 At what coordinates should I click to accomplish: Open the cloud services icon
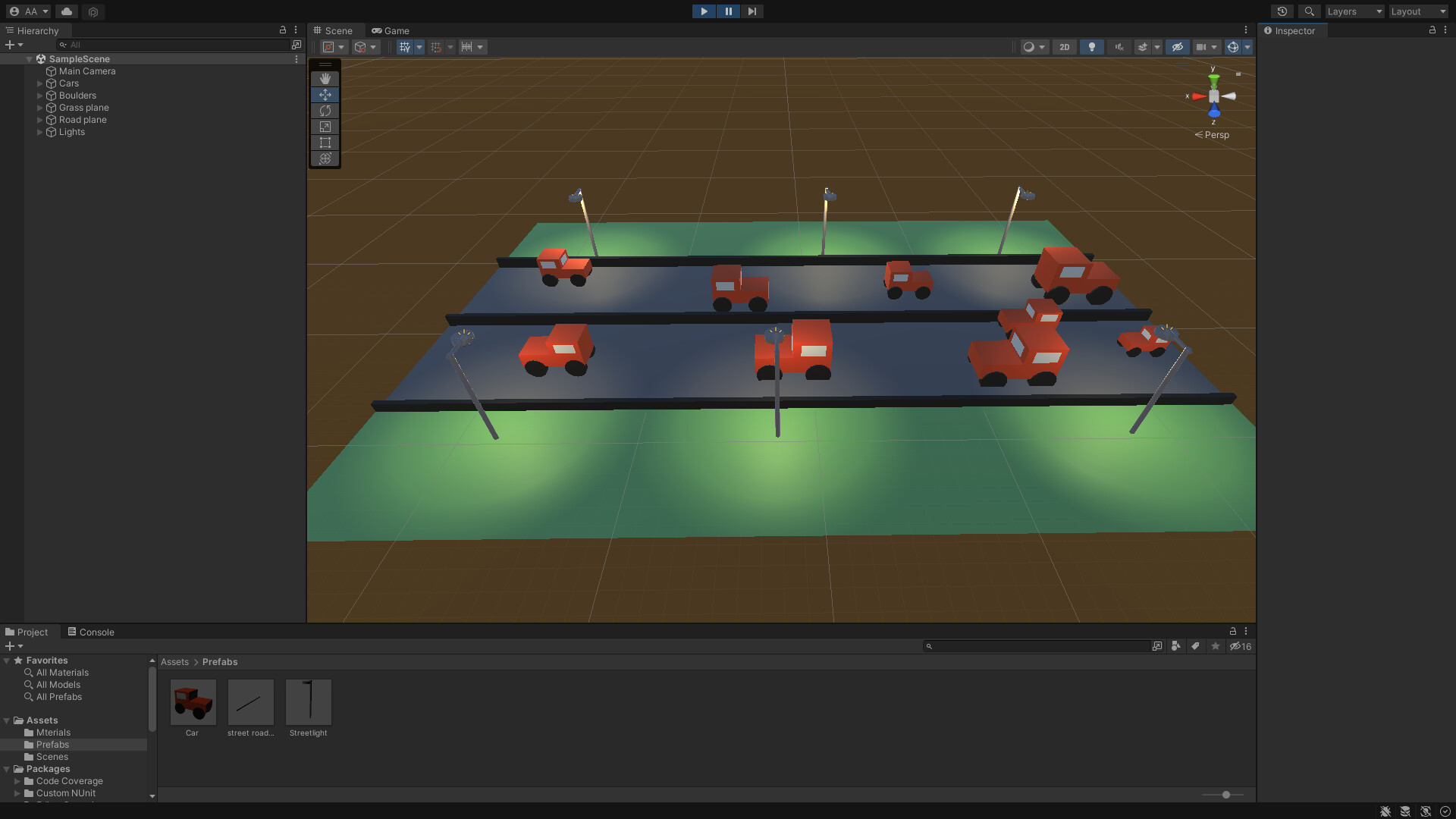67,11
